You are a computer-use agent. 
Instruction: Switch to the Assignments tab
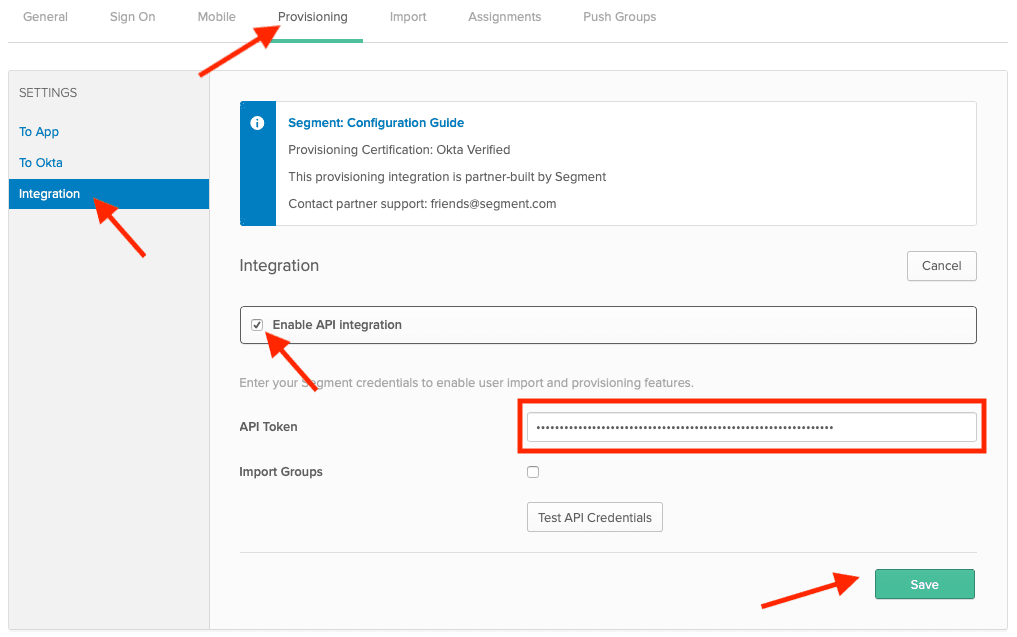[x=504, y=16]
